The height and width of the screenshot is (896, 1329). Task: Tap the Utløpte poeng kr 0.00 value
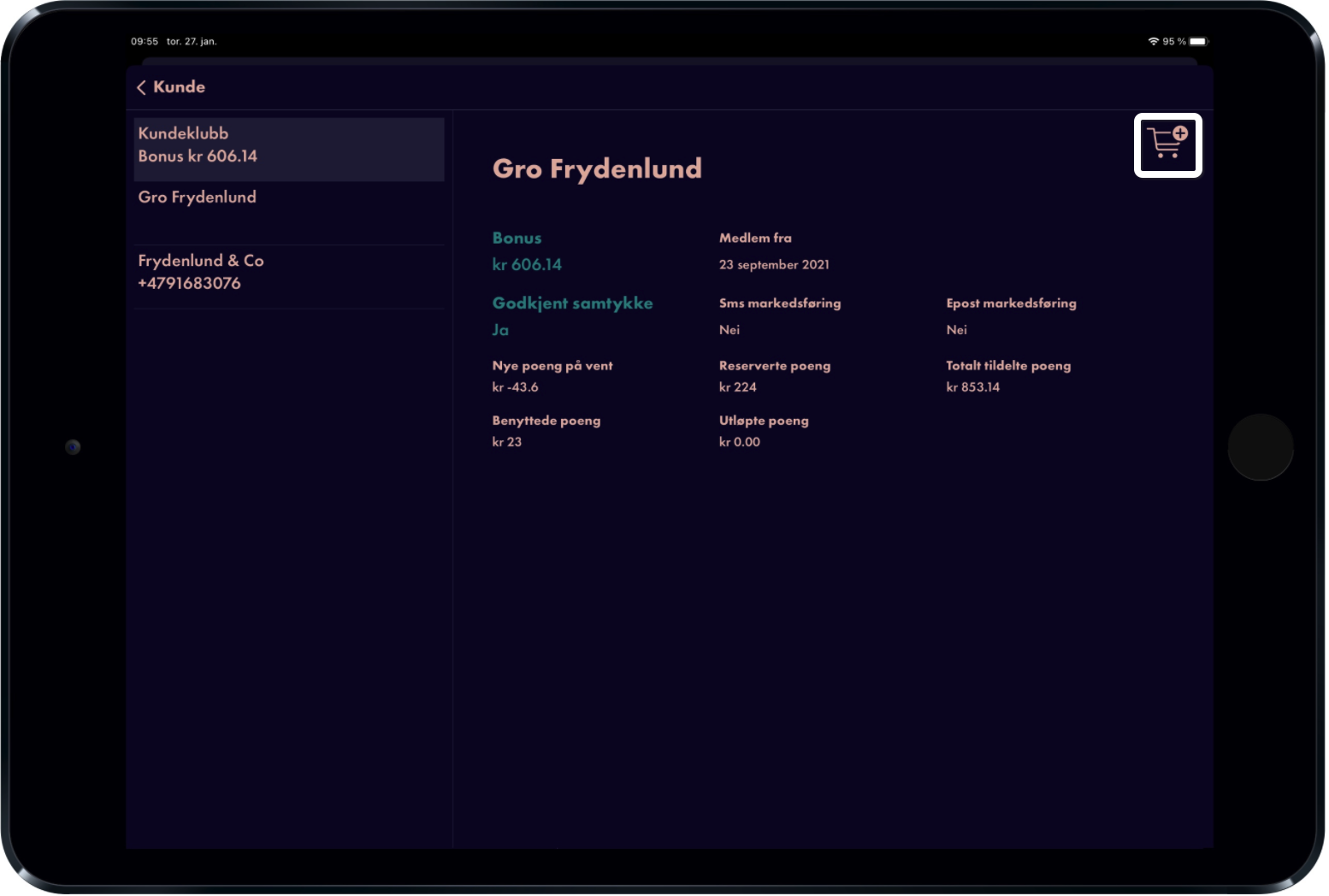point(741,442)
